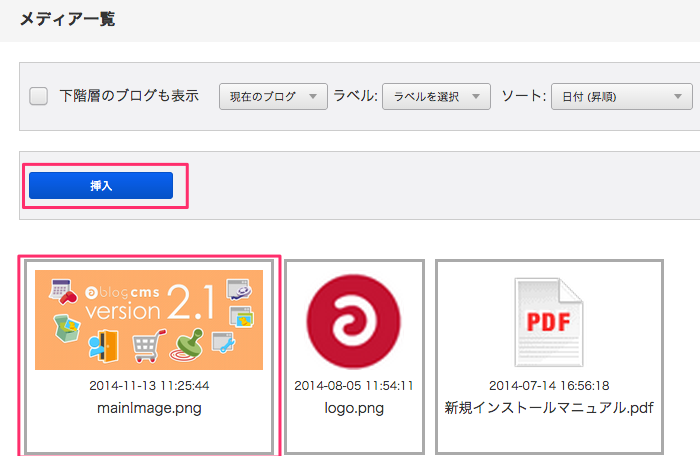700x456 pixels.
Task: Select the PDF file icon
Action: click(x=549, y=322)
